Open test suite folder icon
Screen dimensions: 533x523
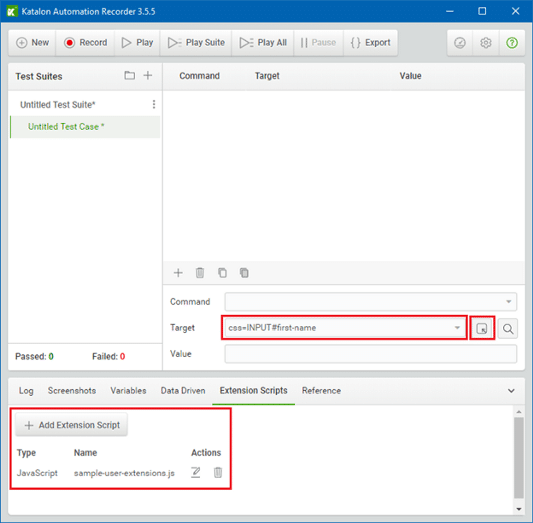coord(130,75)
